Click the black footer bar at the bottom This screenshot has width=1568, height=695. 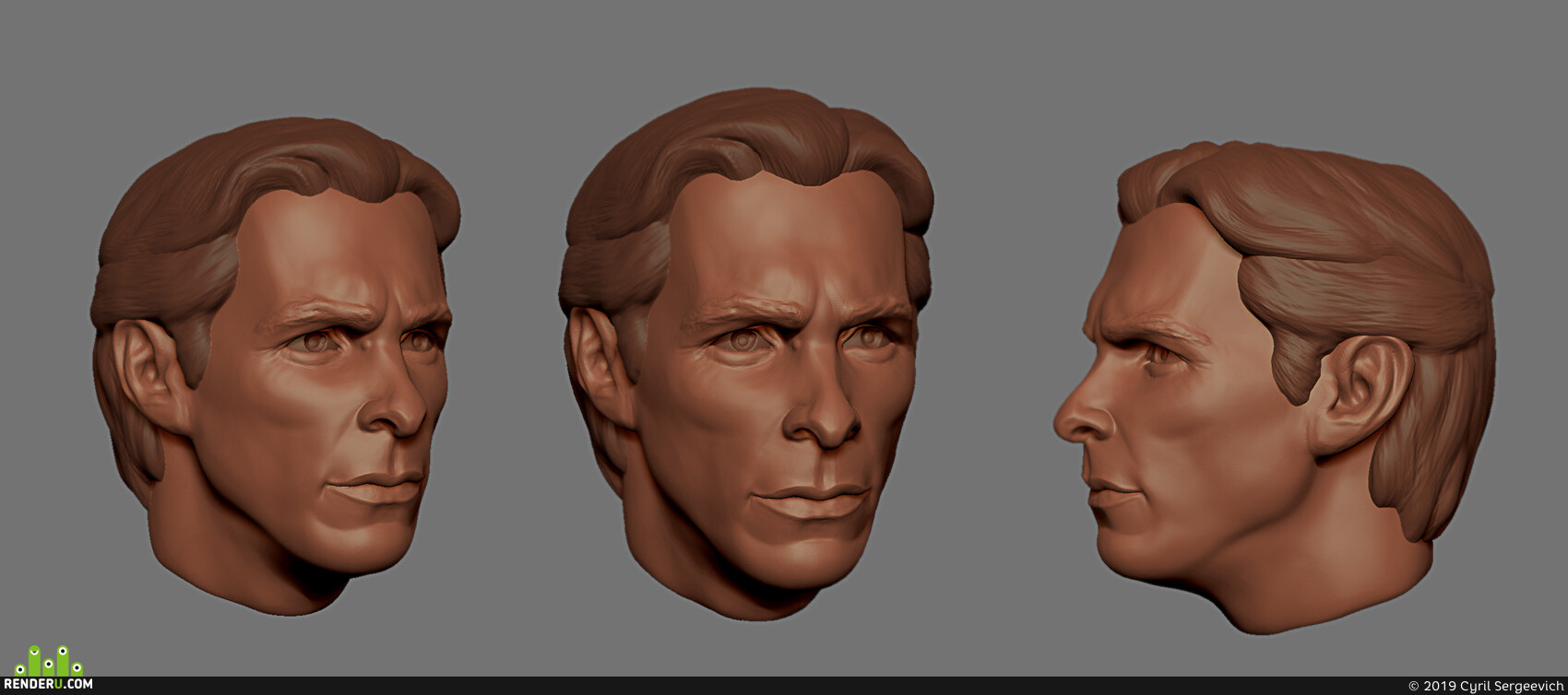(784, 686)
